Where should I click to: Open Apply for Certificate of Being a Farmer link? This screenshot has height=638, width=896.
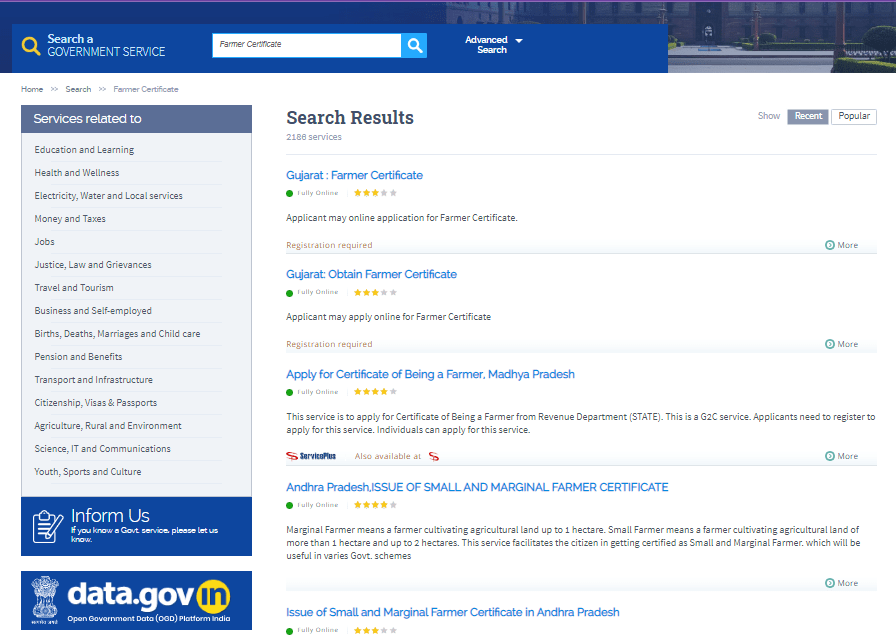[x=430, y=374]
